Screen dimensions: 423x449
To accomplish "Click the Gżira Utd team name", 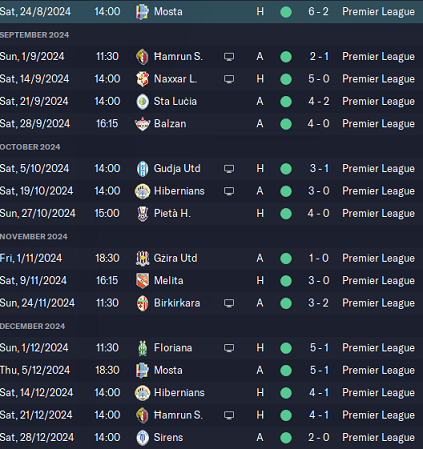I will [x=175, y=258].
